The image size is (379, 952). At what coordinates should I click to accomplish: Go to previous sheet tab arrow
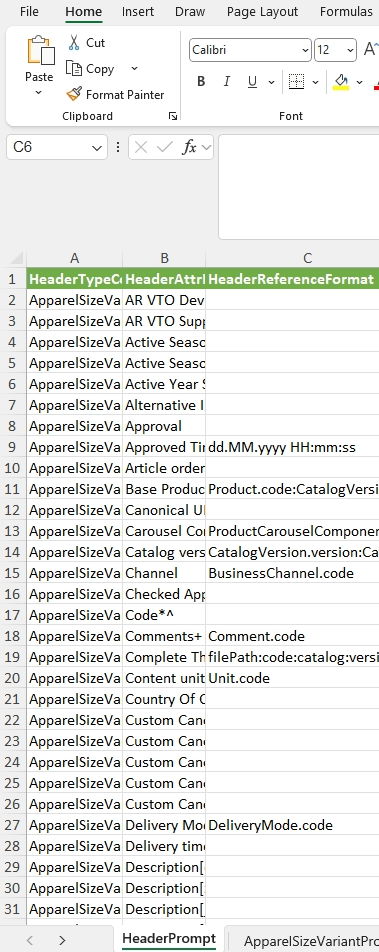[30, 940]
